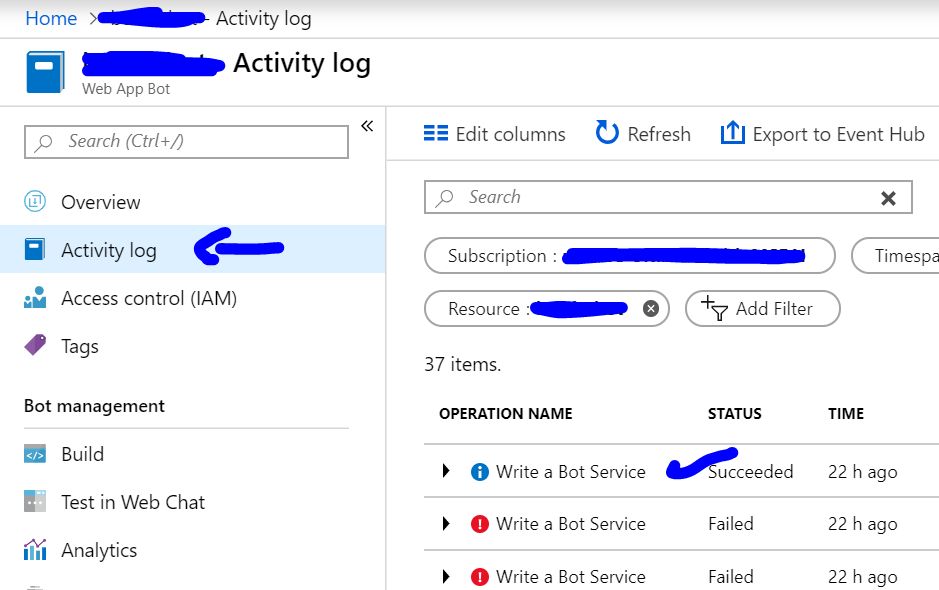Open the Timespan filter pill

[x=896, y=256]
